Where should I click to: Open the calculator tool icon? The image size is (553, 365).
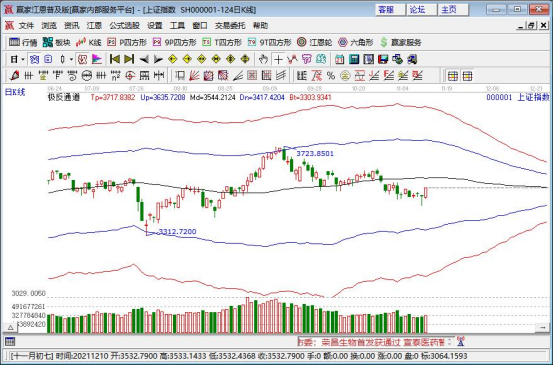(354, 59)
